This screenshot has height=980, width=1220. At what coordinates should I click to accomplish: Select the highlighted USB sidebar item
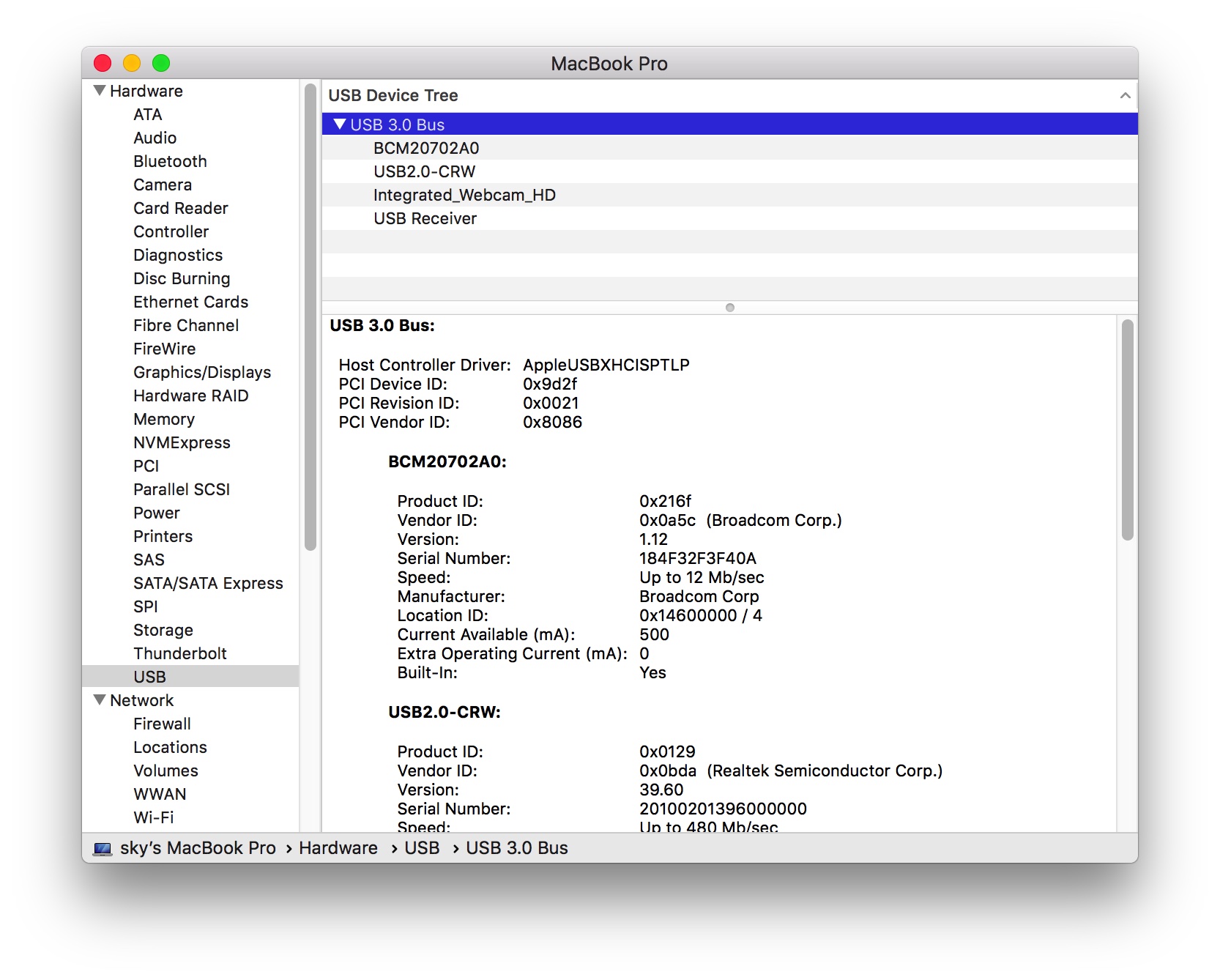(x=190, y=676)
